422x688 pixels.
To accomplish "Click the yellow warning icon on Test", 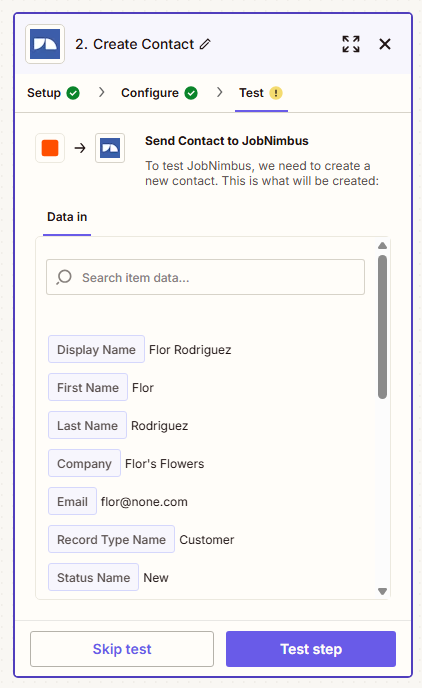I will pyautogui.click(x=275, y=93).
